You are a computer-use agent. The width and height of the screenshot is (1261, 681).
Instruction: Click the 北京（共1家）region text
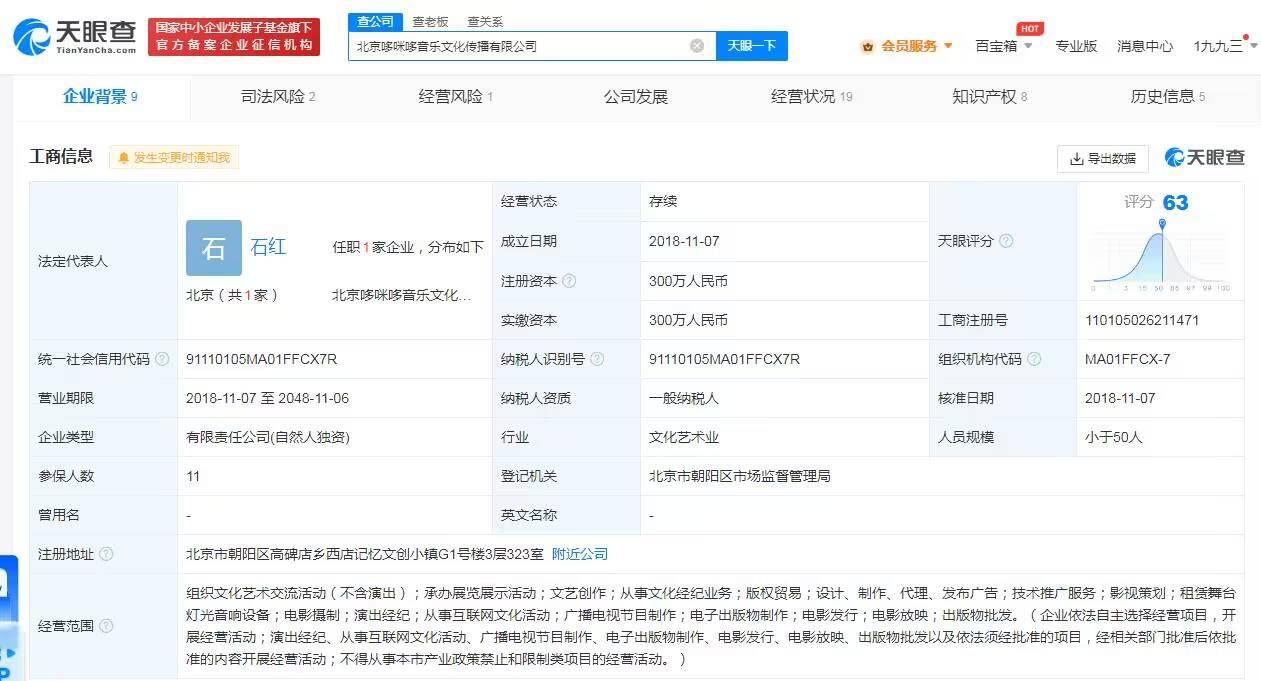tap(232, 295)
